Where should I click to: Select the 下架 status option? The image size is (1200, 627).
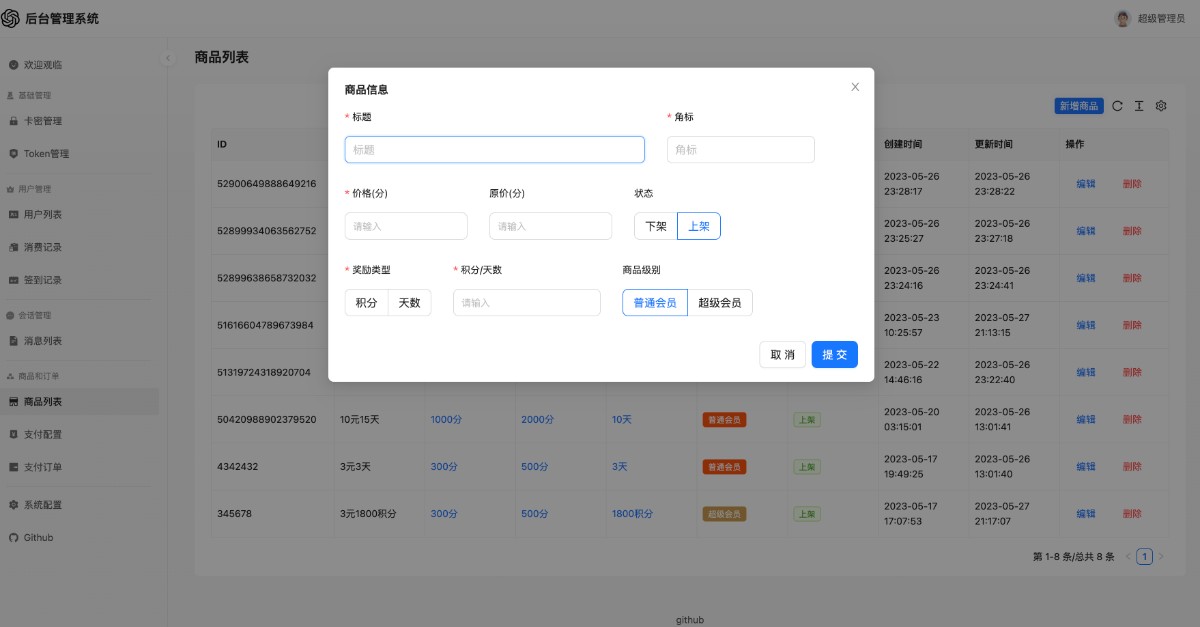pos(656,227)
